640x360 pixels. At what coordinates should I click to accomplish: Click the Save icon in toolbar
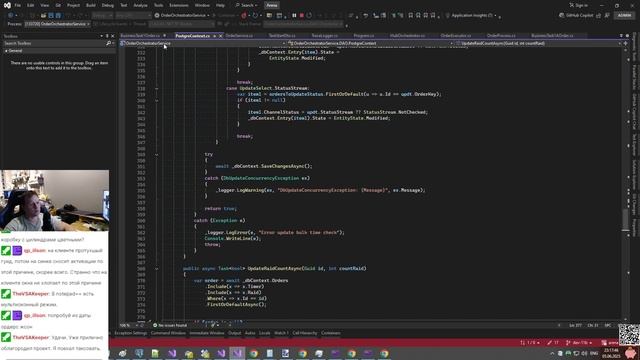point(51,16)
